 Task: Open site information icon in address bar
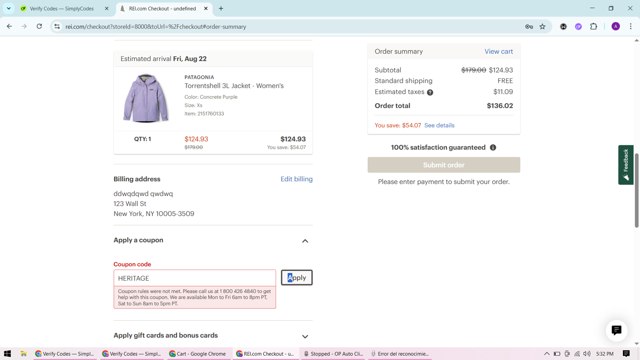click(57, 27)
